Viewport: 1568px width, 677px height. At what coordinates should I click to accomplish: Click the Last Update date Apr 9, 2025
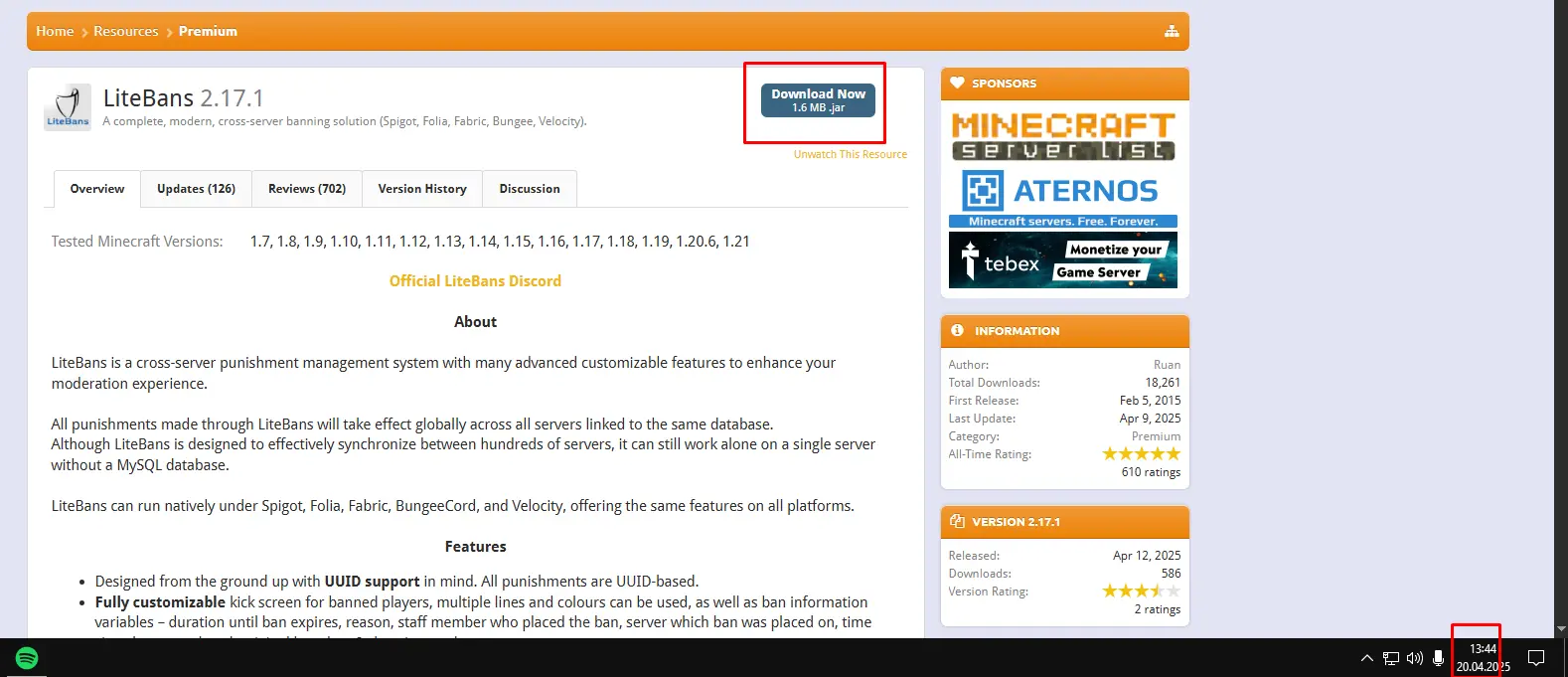[1151, 419]
